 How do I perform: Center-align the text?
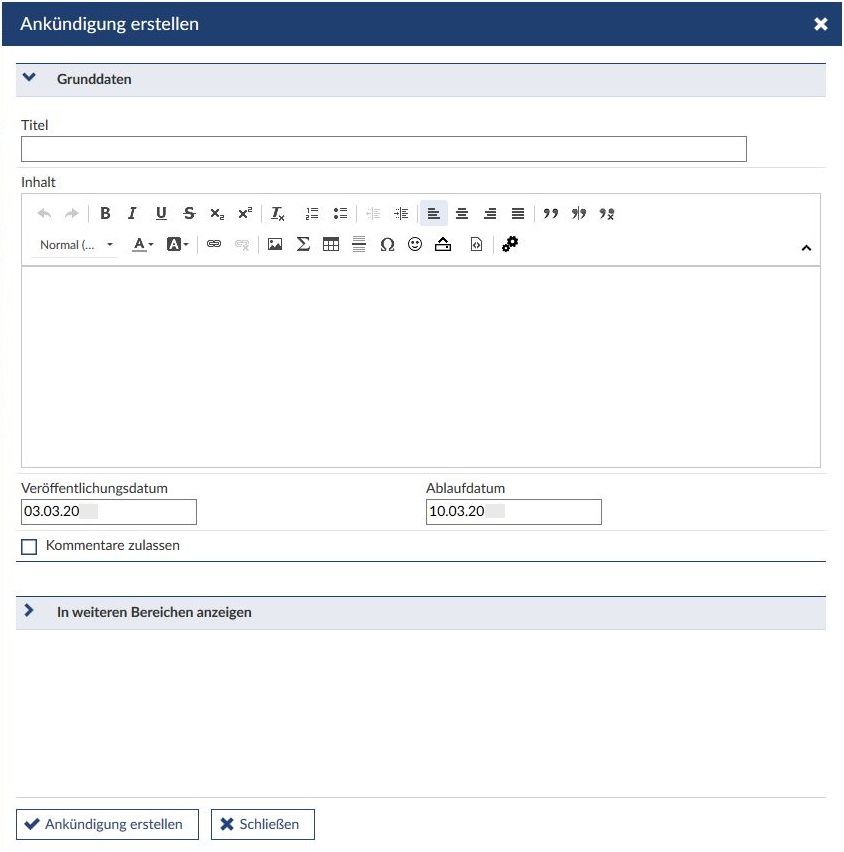pyautogui.click(x=462, y=213)
